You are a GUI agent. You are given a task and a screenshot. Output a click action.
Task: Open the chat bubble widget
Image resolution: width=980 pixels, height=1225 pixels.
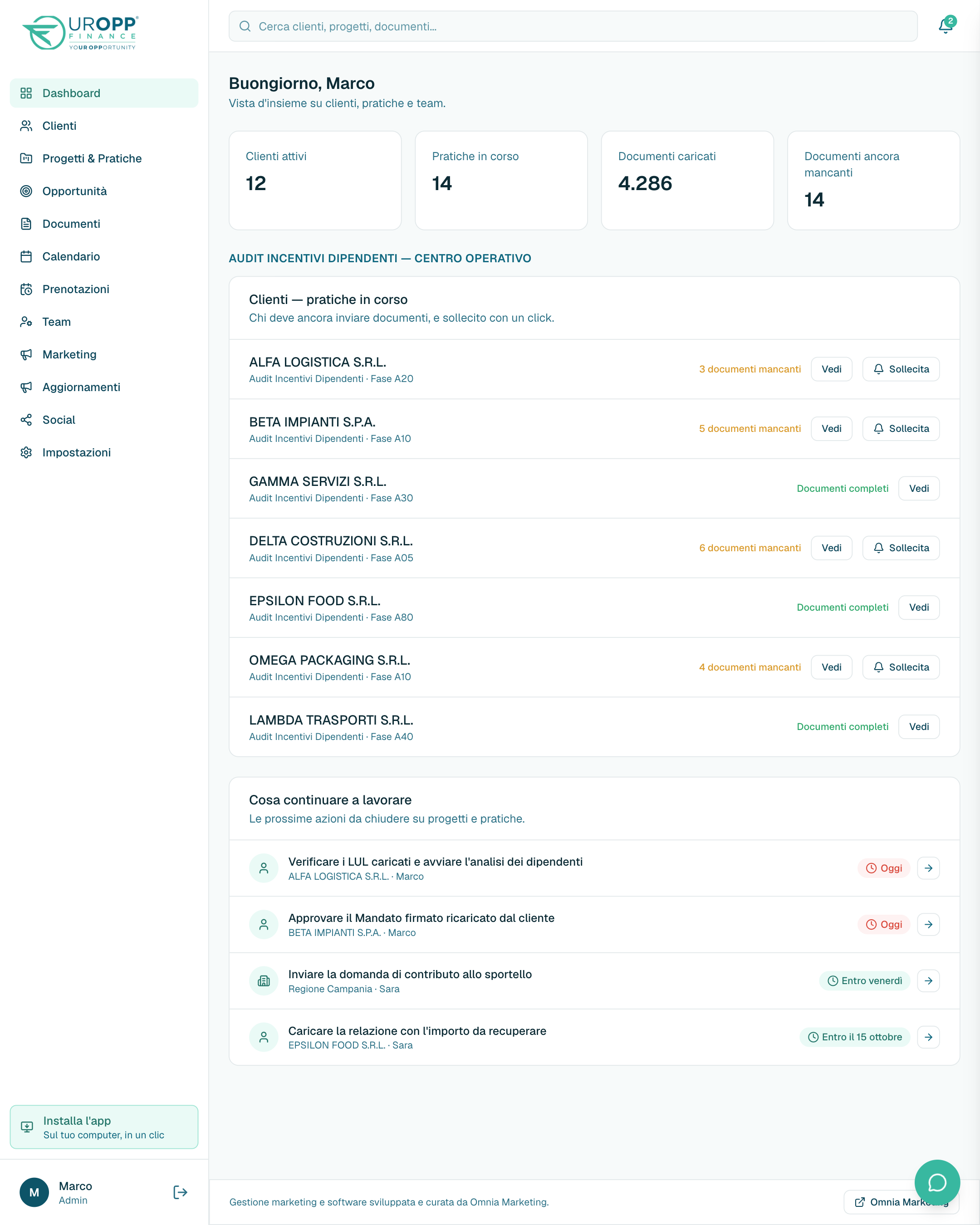click(937, 1183)
